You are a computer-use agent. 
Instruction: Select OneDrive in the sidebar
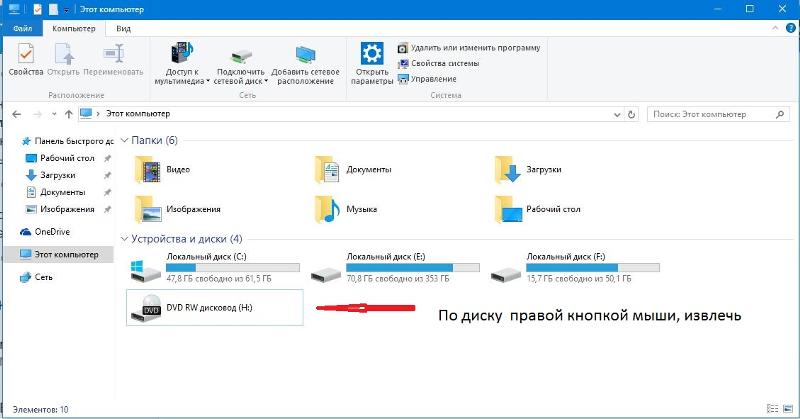point(45,232)
